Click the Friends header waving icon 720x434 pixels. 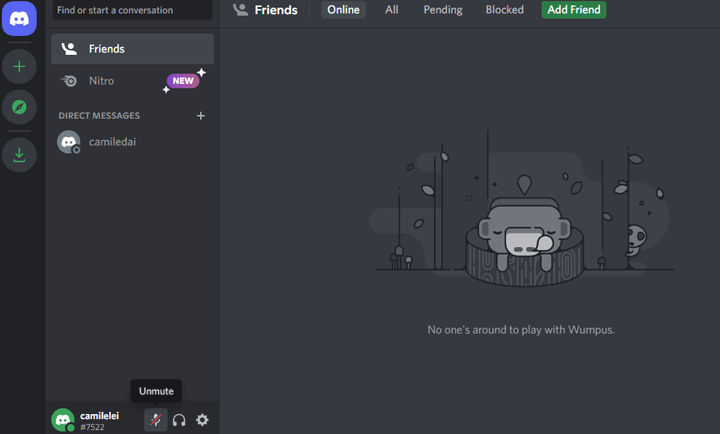[240, 10]
